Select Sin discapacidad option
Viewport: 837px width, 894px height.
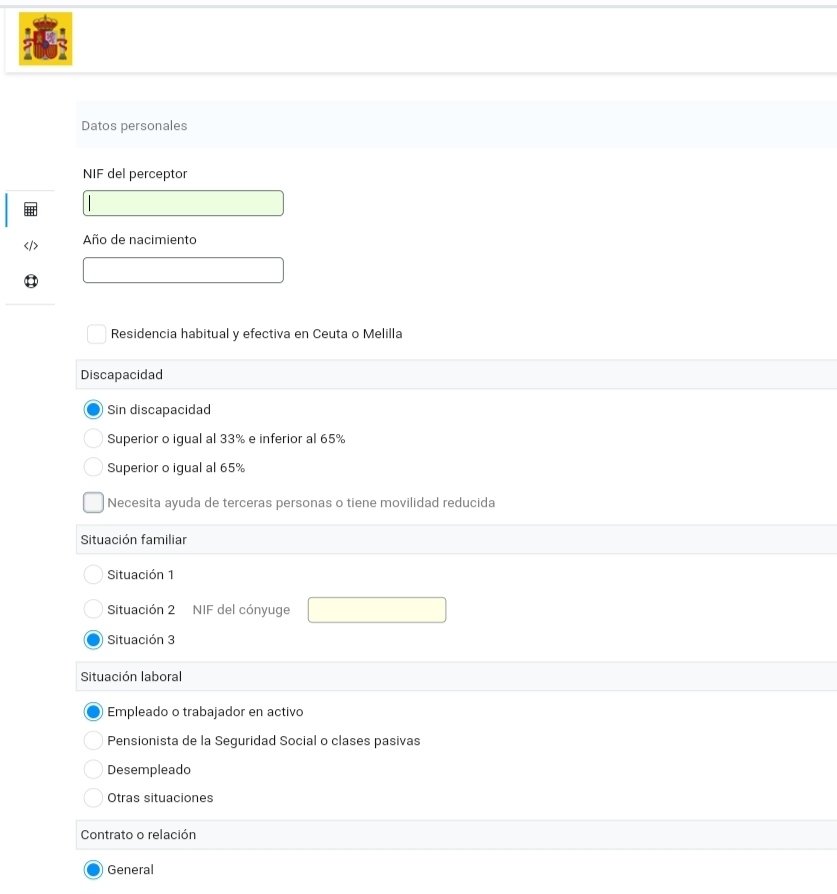(93, 409)
